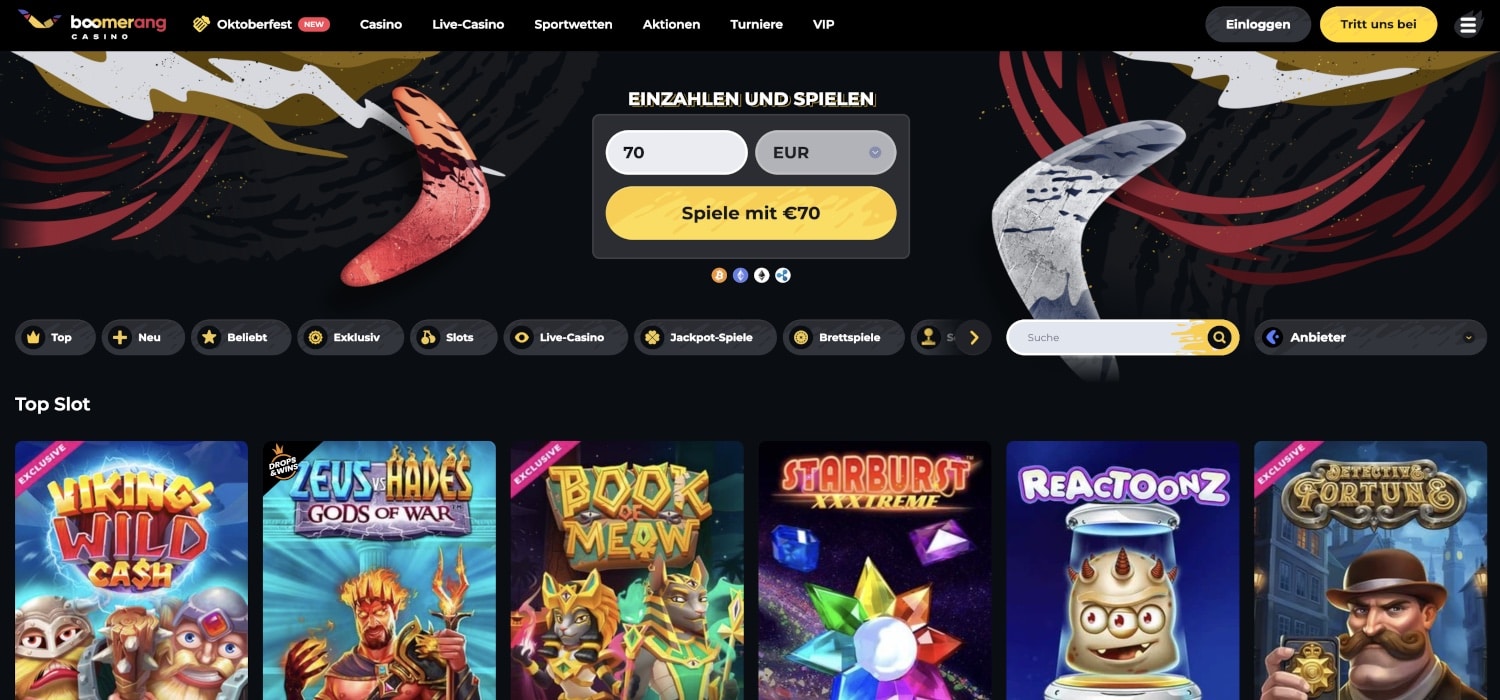Go to the Turniere section
Screen dimensions: 1500x700
(x=756, y=24)
